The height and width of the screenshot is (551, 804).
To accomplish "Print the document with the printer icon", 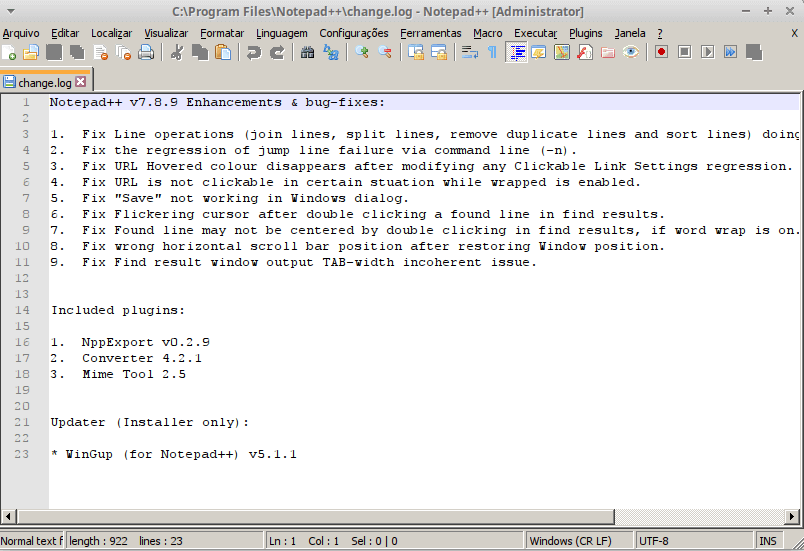I will pos(146,52).
